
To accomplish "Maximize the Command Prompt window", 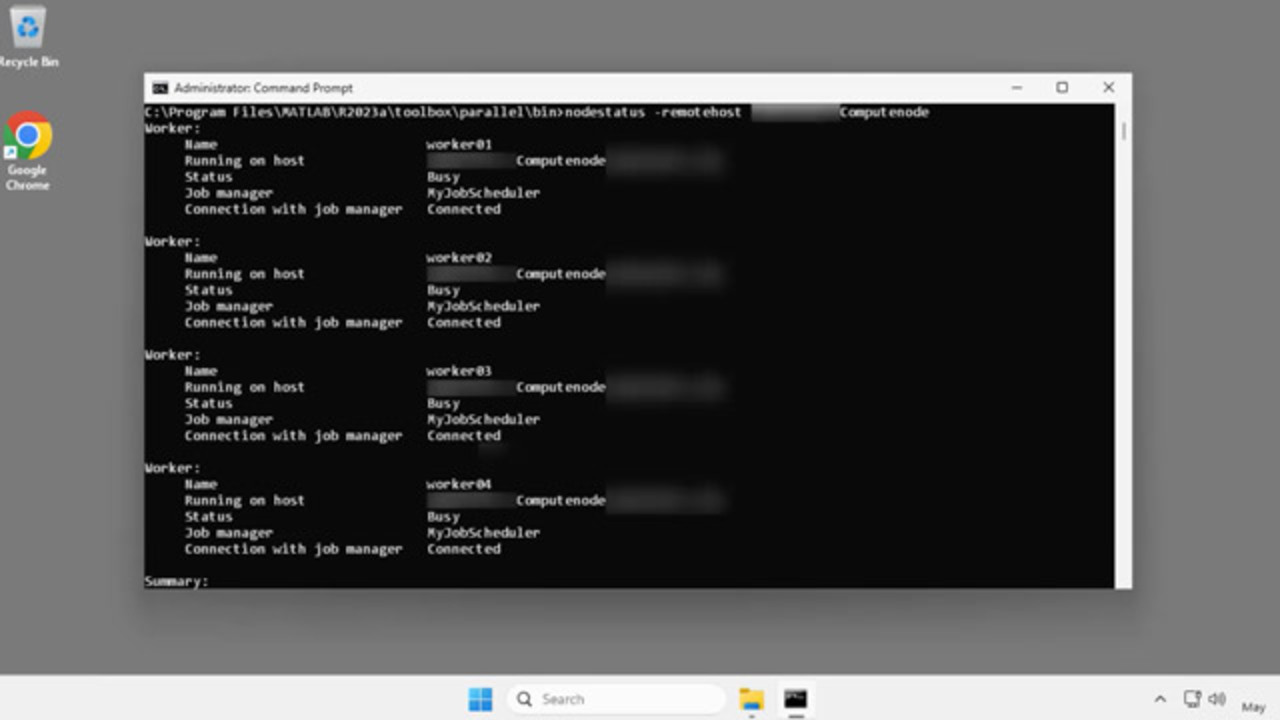I will [1062, 88].
